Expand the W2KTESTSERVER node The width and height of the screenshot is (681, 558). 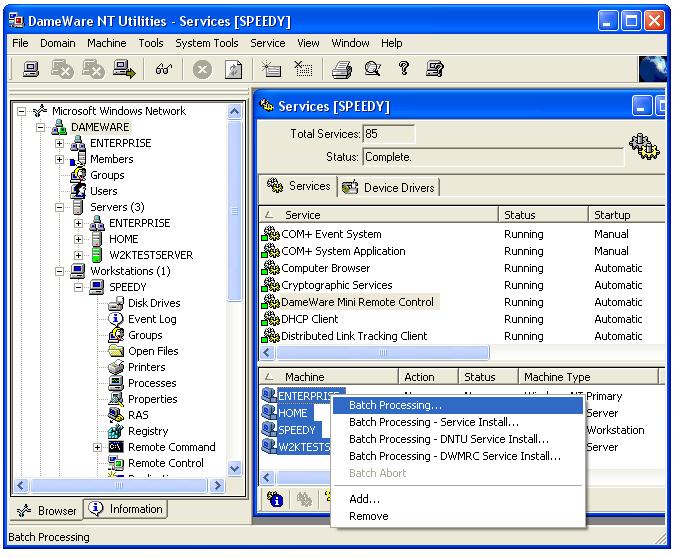[79, 255]
